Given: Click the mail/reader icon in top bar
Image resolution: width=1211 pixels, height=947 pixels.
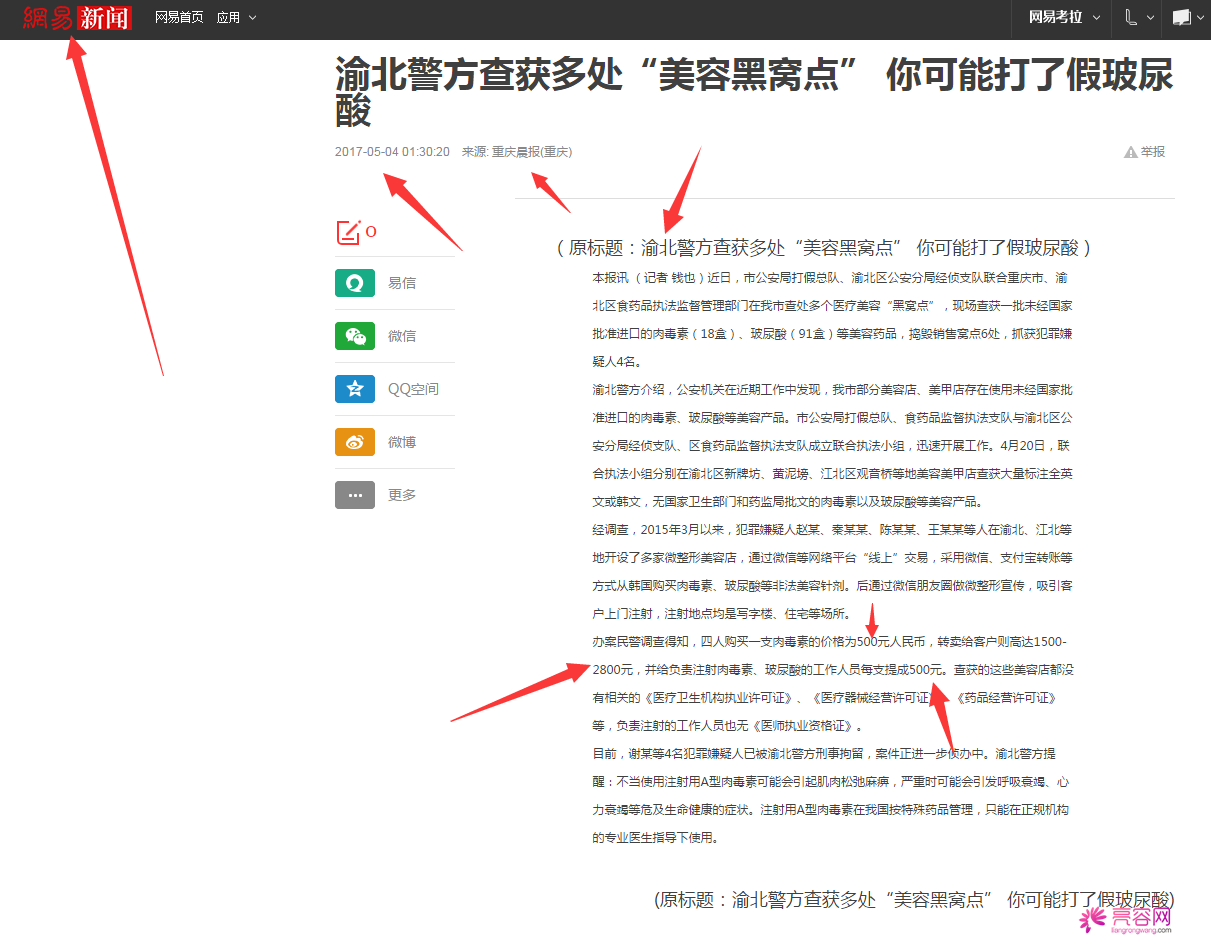Looking at the screenshot, I should click(1181, 17).
